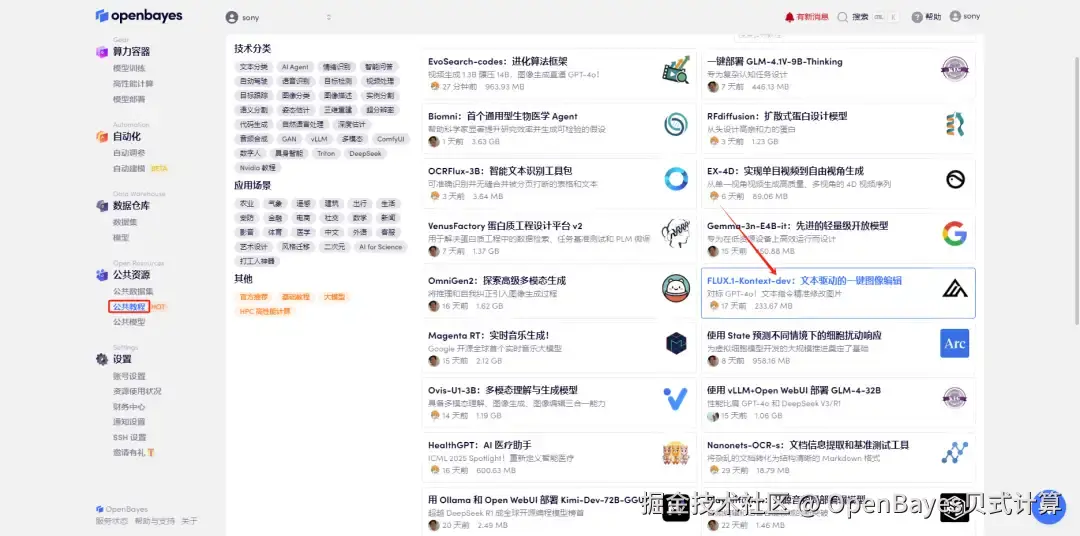The width and height of the screenshot is (1080, 536).
Task: Open the sony account switcher dropdown
Action: point(279,17)
